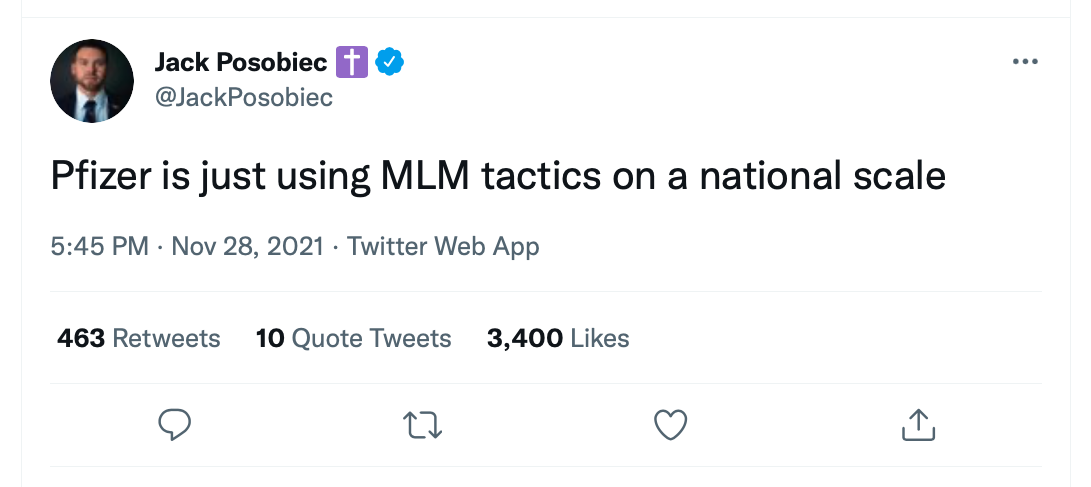Click the purple cross emoji beside name
1091x487 pixels.
[x=351, y=63]
